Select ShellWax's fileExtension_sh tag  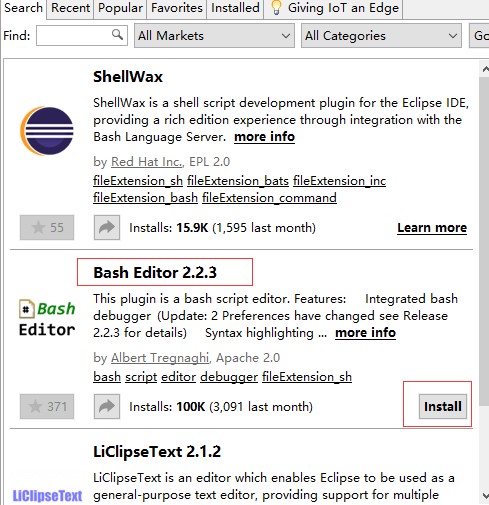[x=138, y=181]
